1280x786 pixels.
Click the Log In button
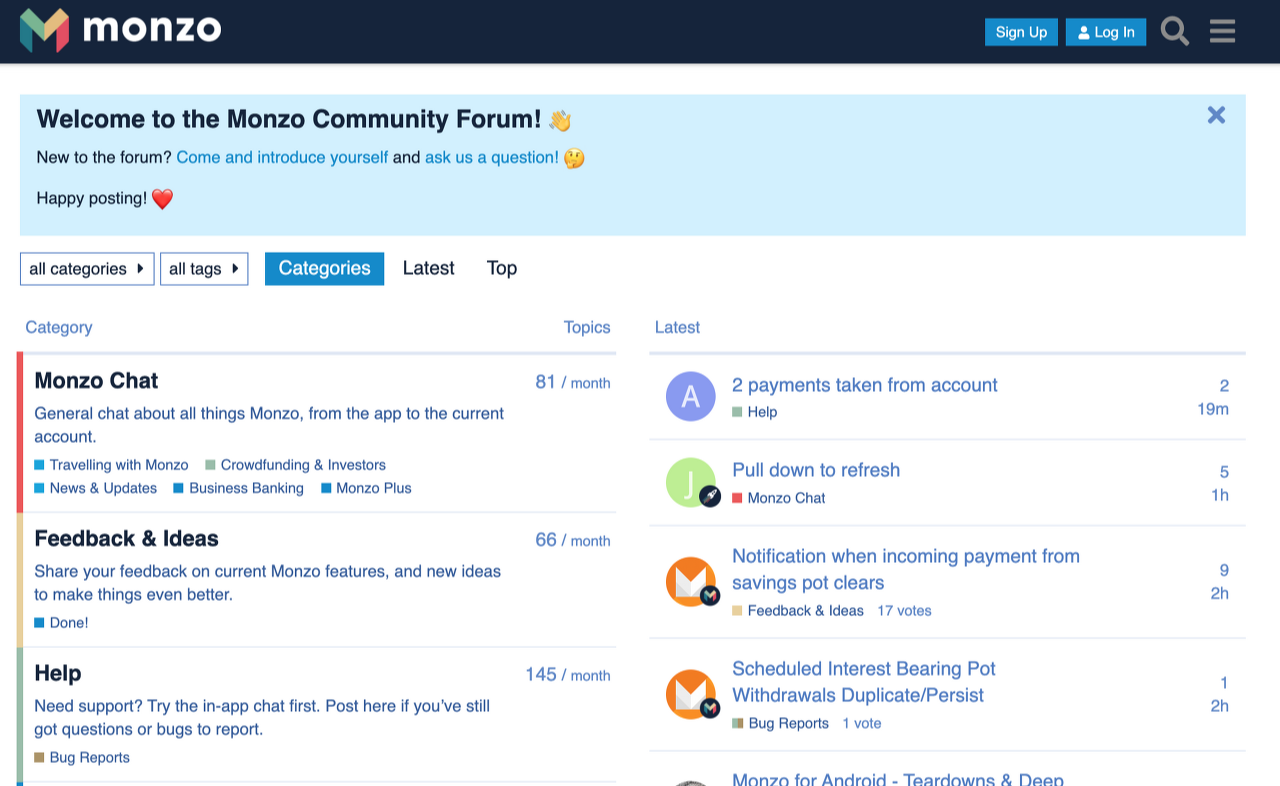1106,32
